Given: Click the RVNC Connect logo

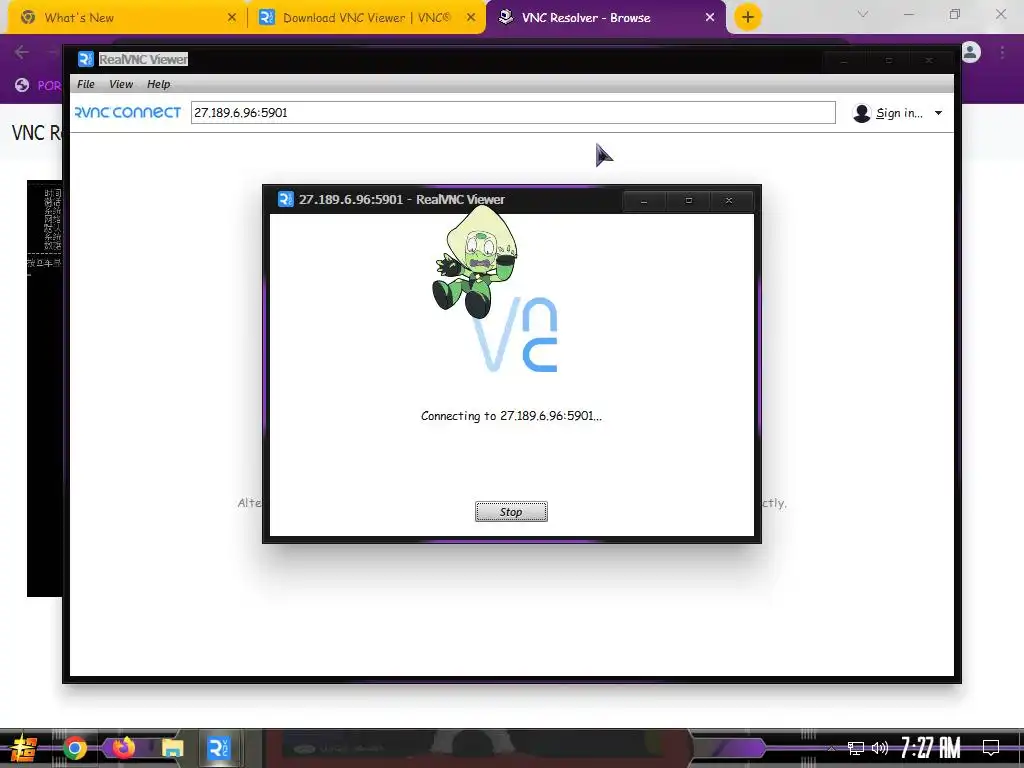Looking at the screenshot, I should point(128,112).
